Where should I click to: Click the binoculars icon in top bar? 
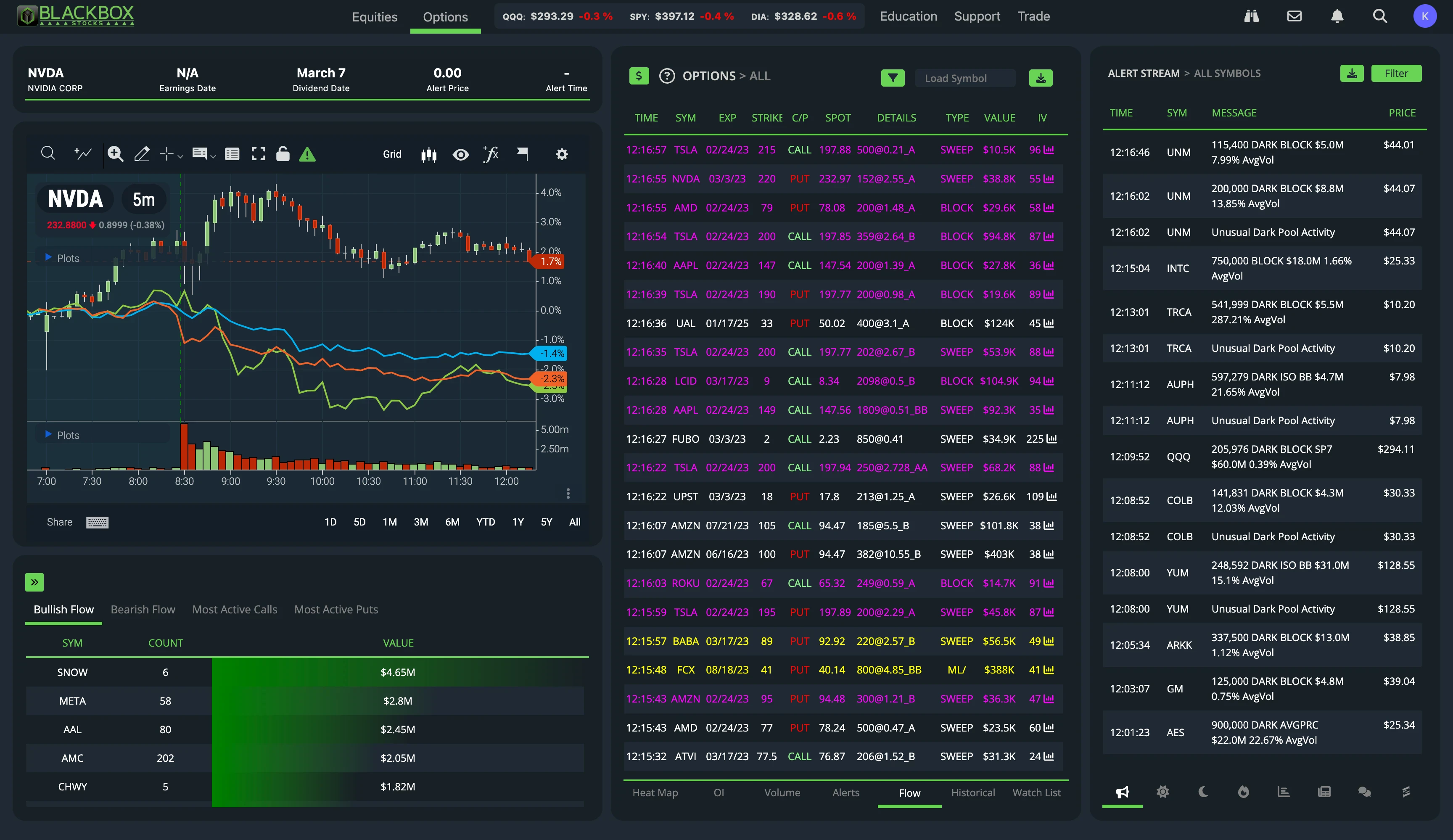click(1251, 16)
